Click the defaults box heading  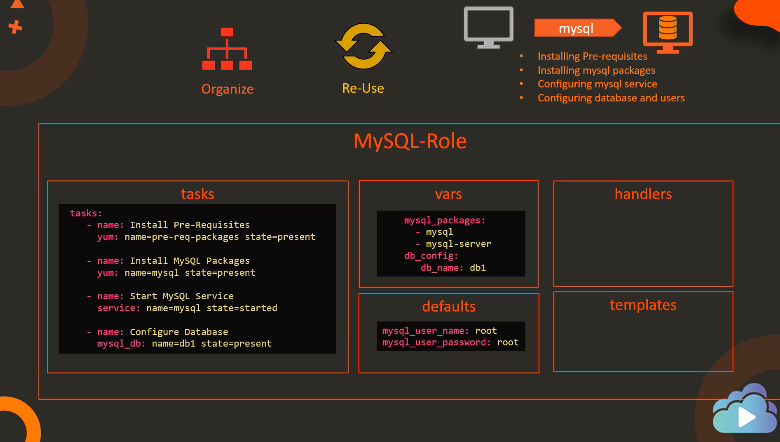(x=449, y=306)
